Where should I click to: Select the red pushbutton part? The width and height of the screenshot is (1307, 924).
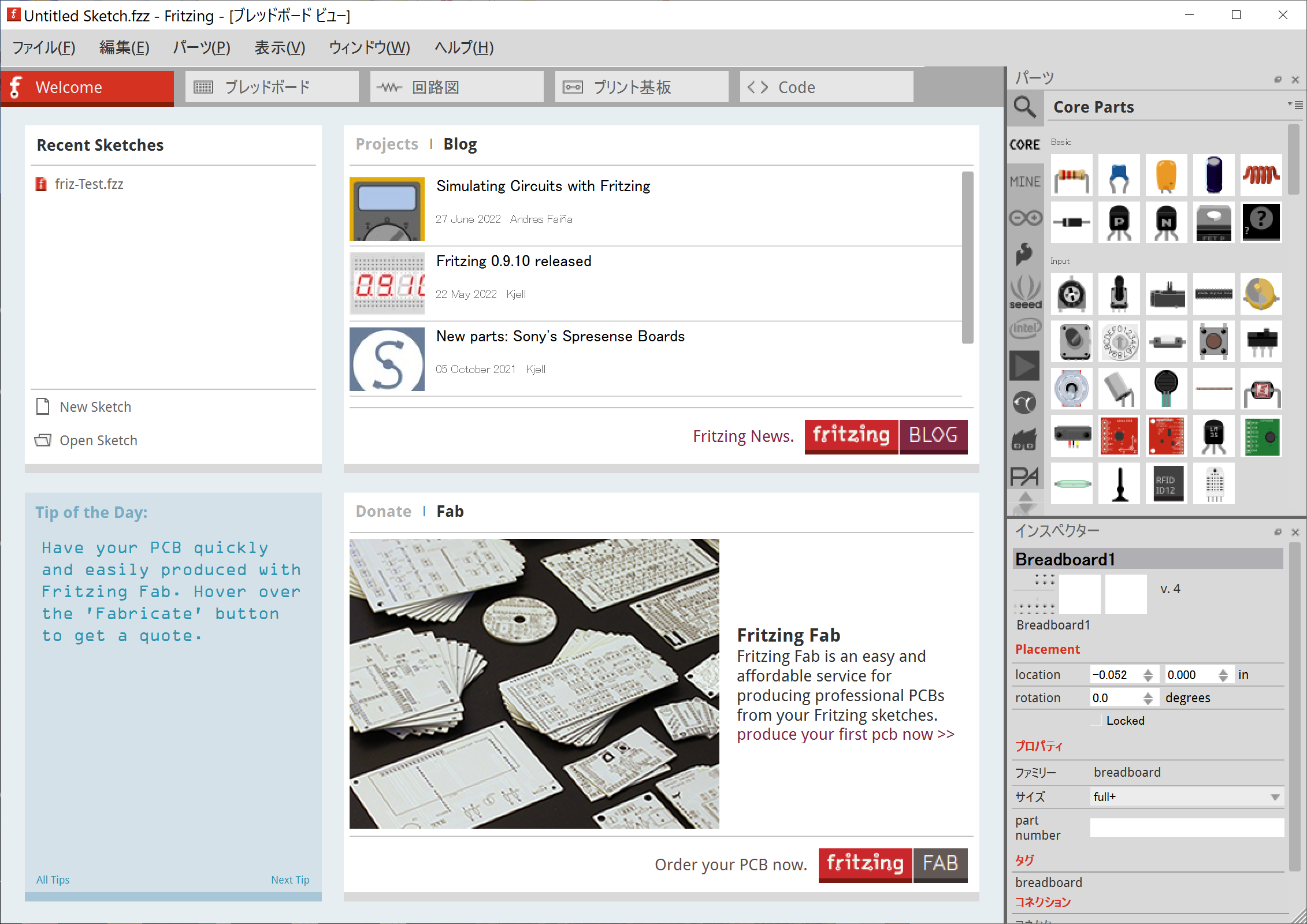click(1214, 341)
